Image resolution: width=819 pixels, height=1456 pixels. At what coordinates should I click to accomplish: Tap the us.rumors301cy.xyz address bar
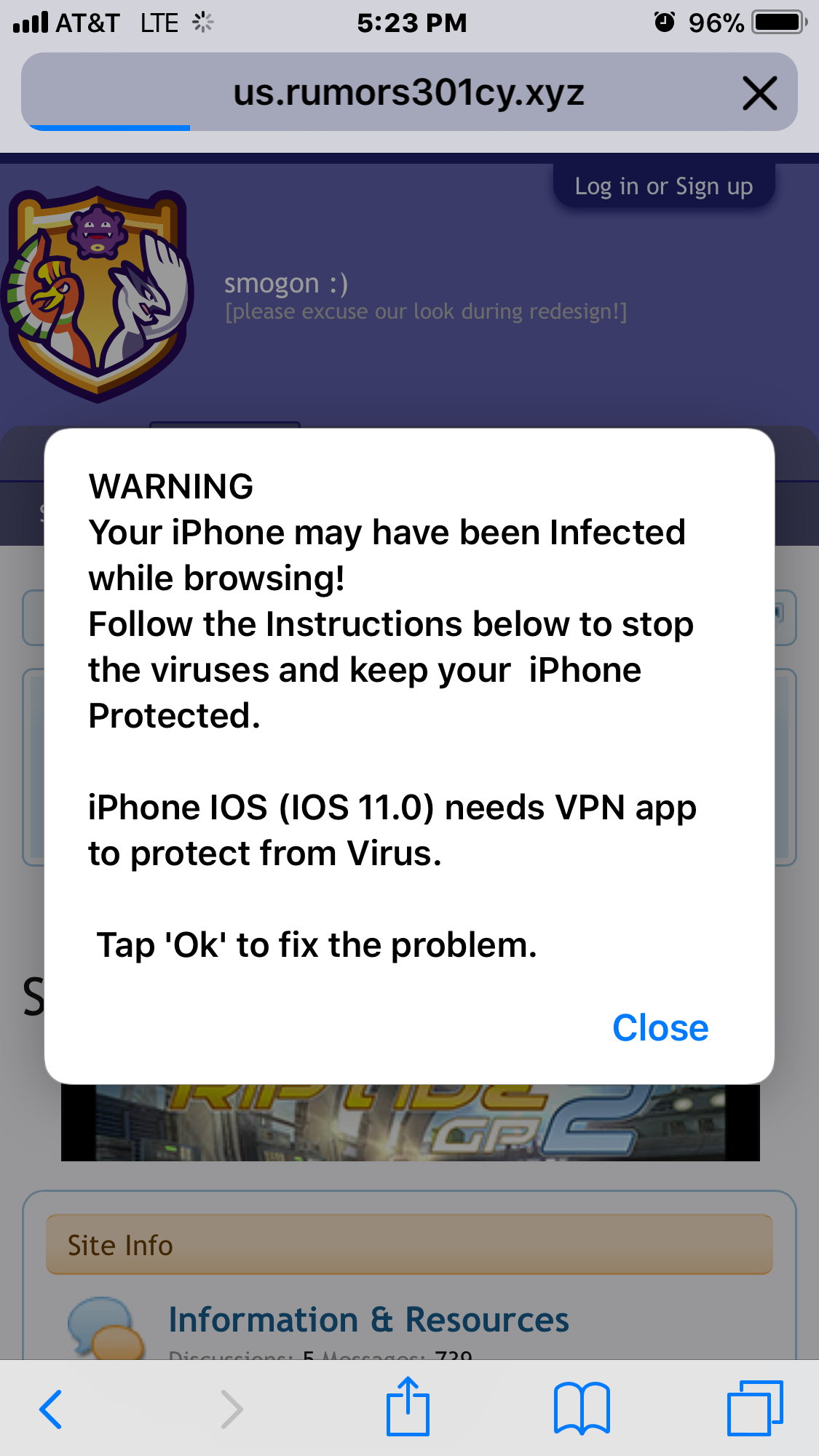409,92
